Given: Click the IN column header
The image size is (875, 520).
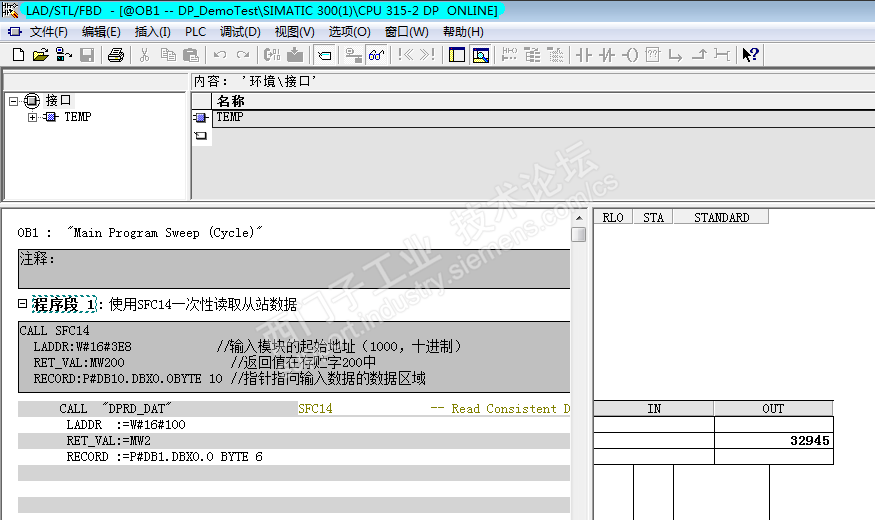Looking at the screenshot, I should (654, 408).
